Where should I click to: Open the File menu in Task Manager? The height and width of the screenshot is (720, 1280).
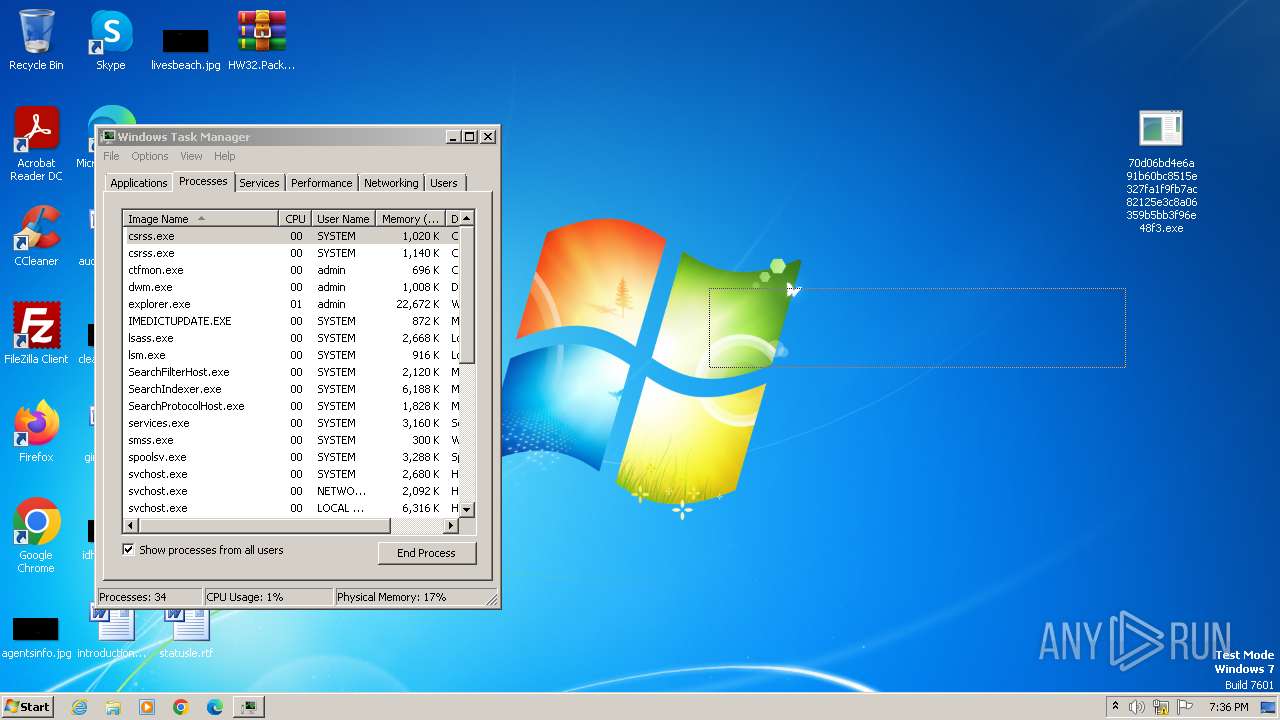(111, 156)
